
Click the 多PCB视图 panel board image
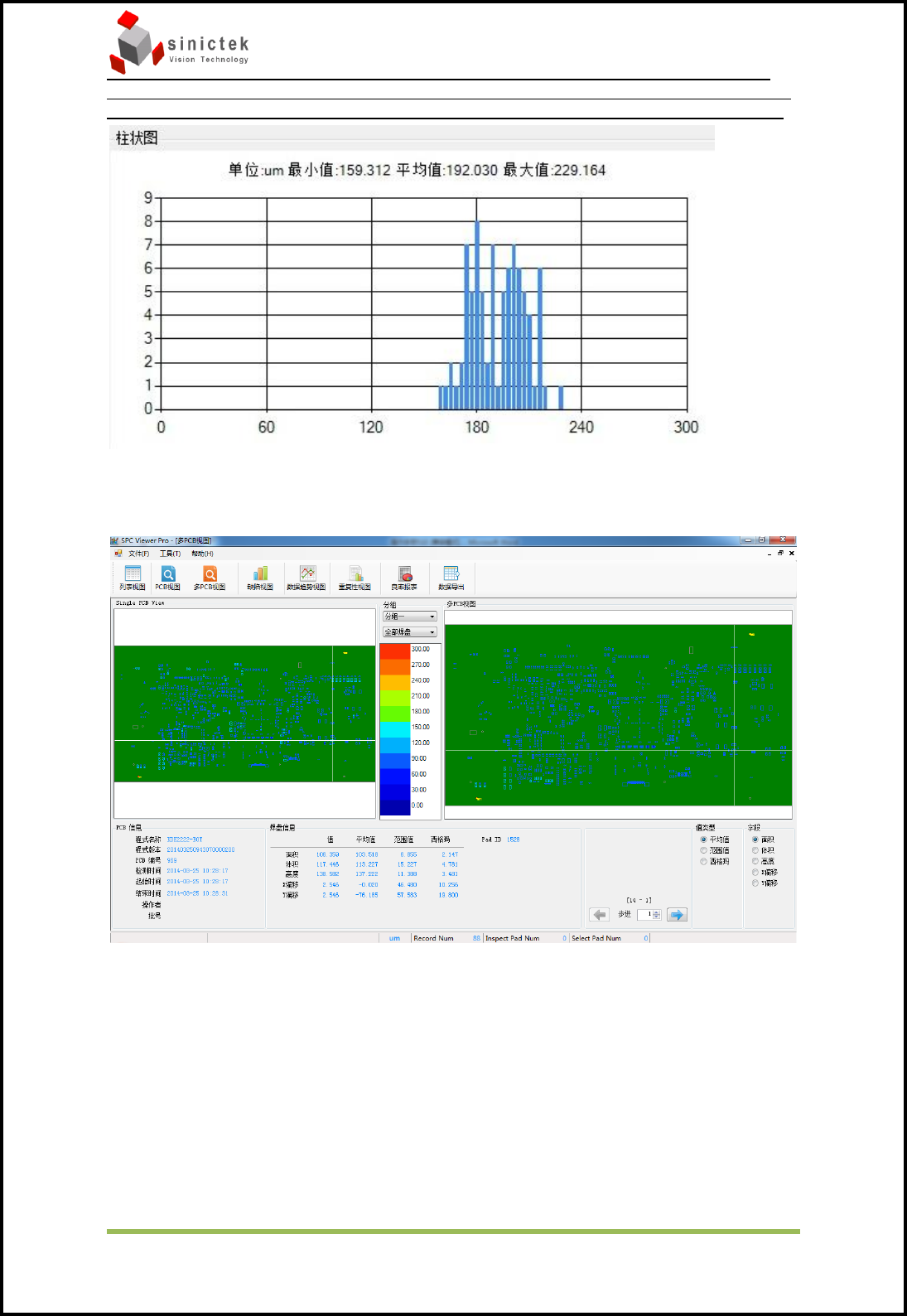pos(618,714)
